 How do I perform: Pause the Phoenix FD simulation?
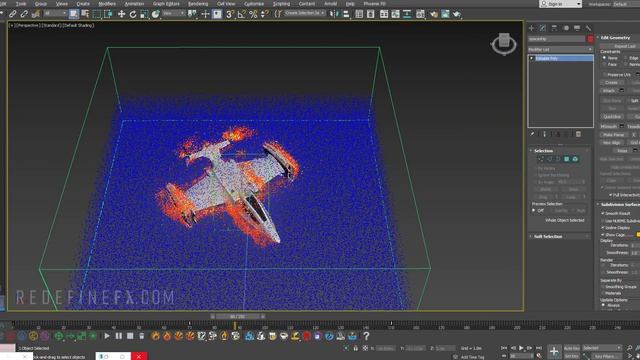coord(118,336)
